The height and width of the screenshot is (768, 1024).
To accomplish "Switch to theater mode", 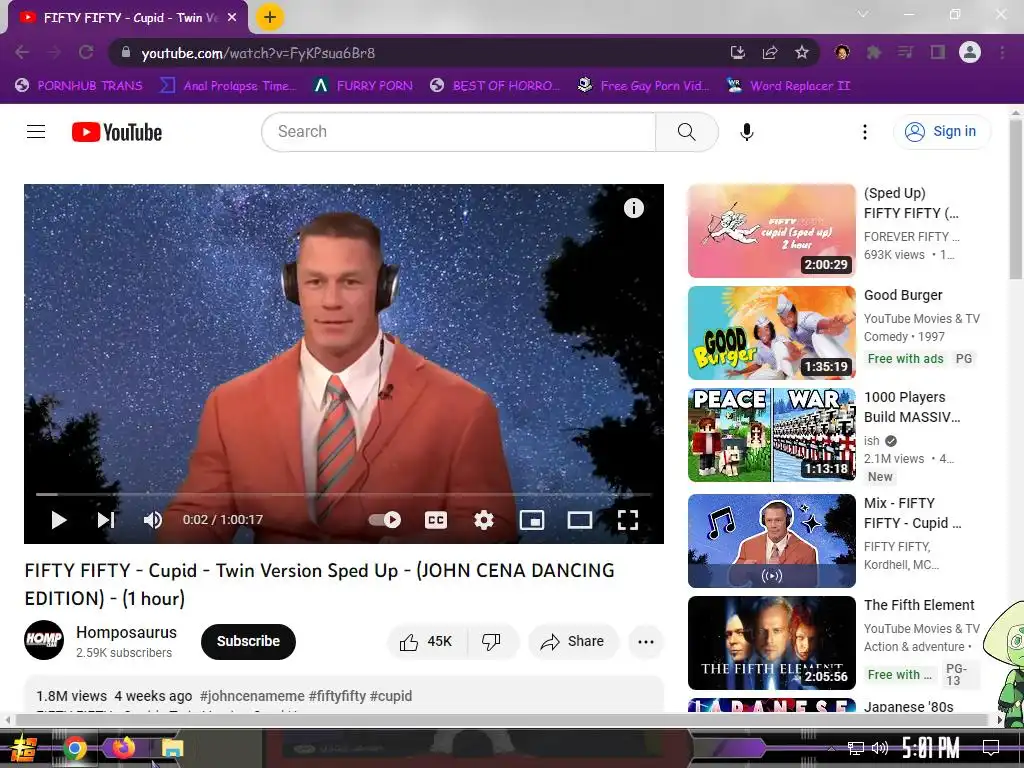I will pos(579,520).
